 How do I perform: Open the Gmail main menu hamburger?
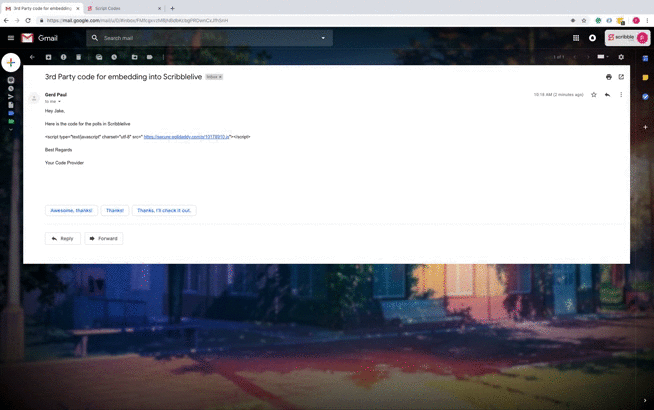click(11, 38)
